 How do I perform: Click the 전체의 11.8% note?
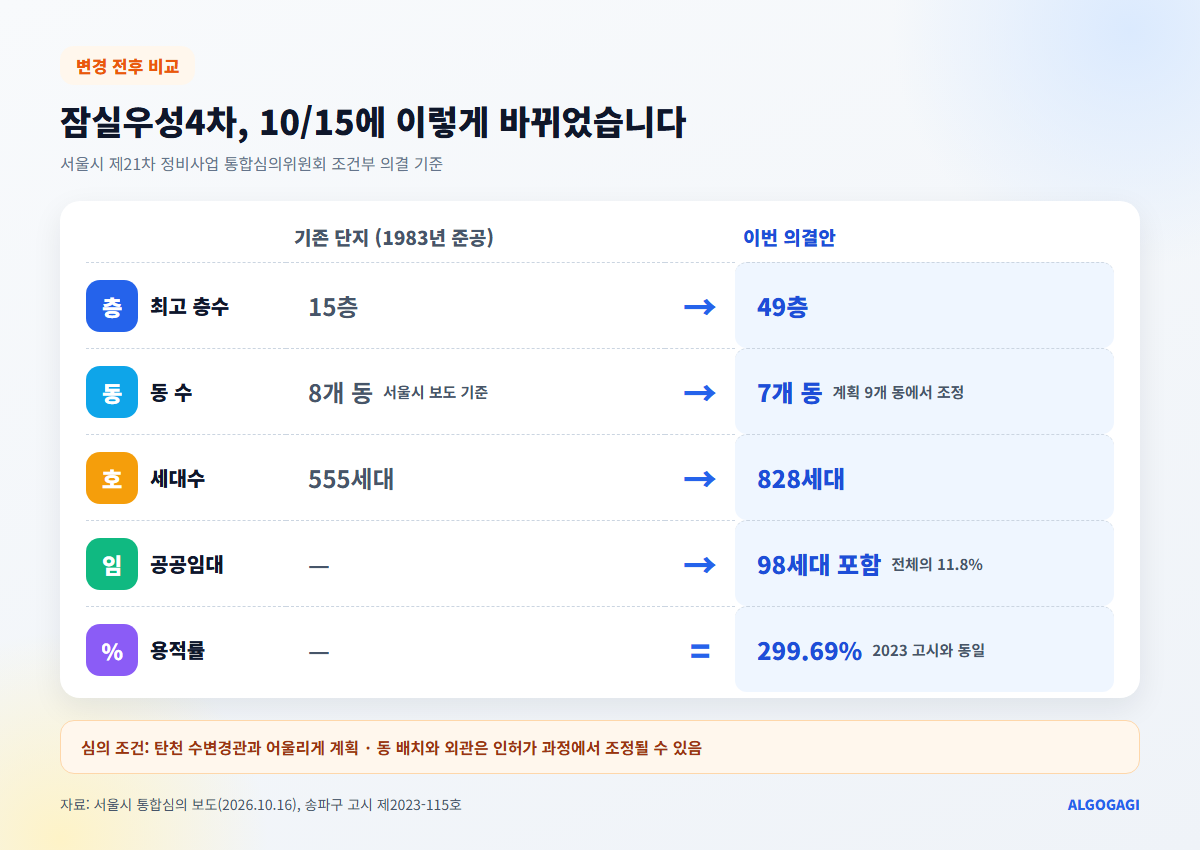[937, 565]
